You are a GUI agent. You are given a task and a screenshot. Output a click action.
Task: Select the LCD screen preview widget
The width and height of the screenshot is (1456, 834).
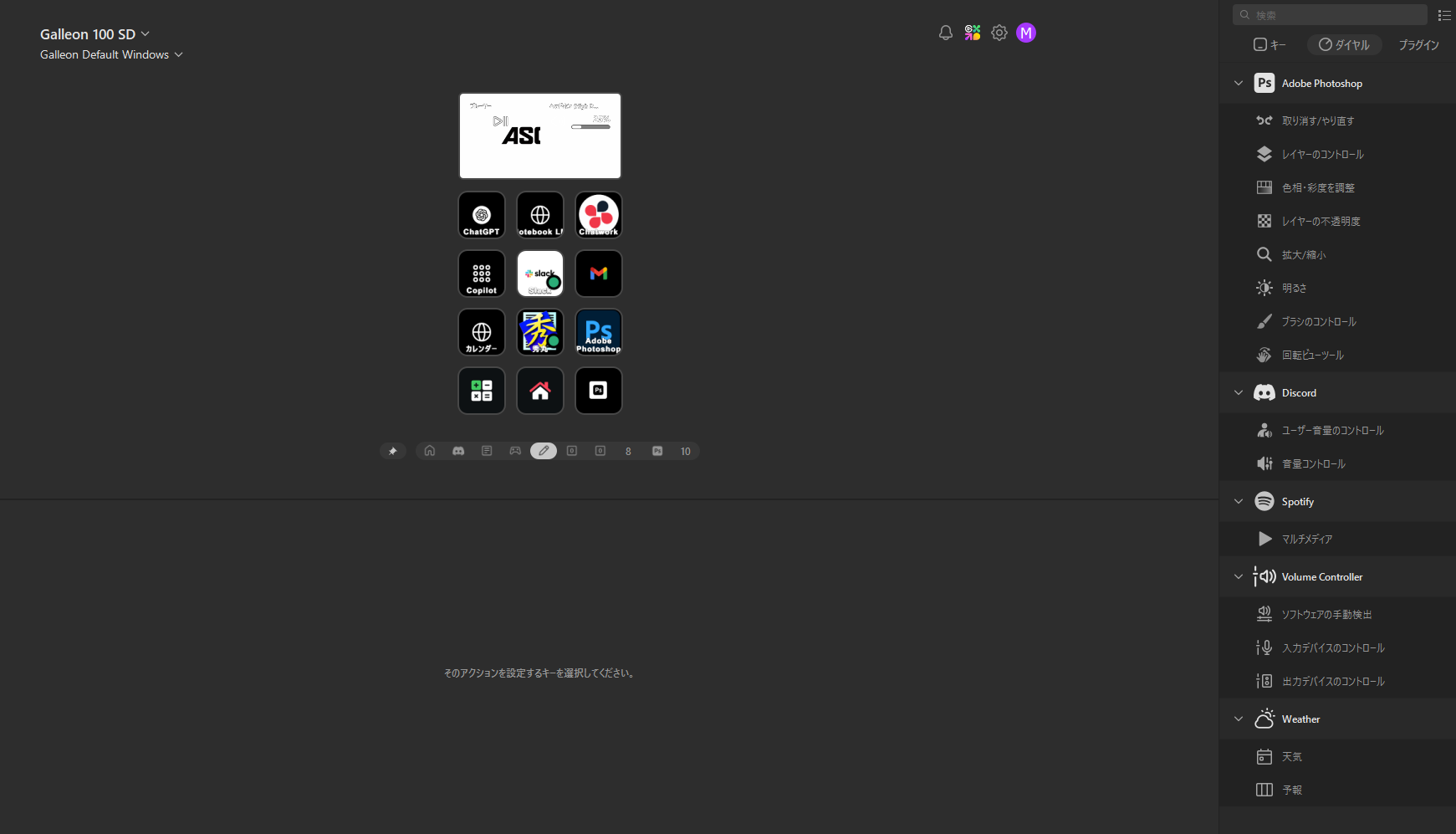[540, 136]
